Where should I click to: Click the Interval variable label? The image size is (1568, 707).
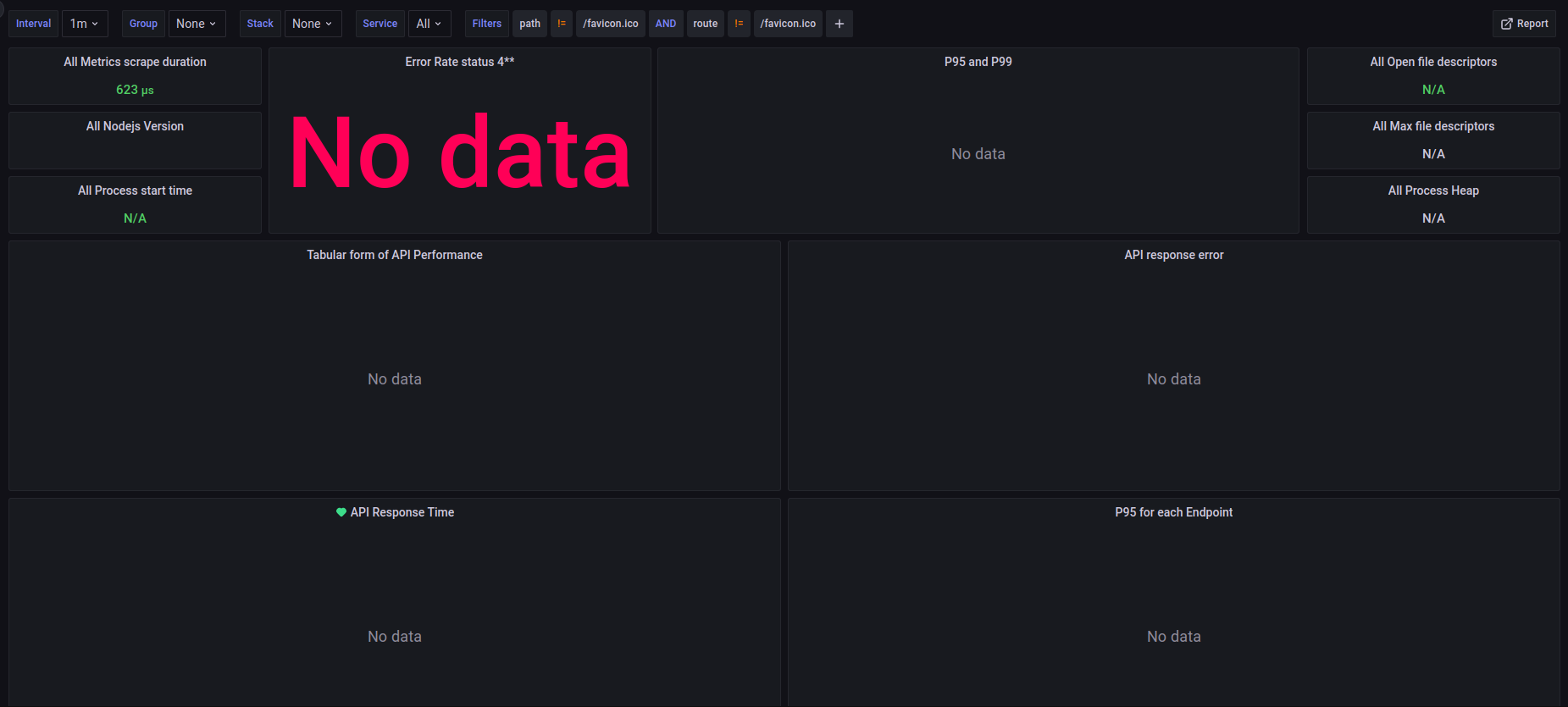34,24
